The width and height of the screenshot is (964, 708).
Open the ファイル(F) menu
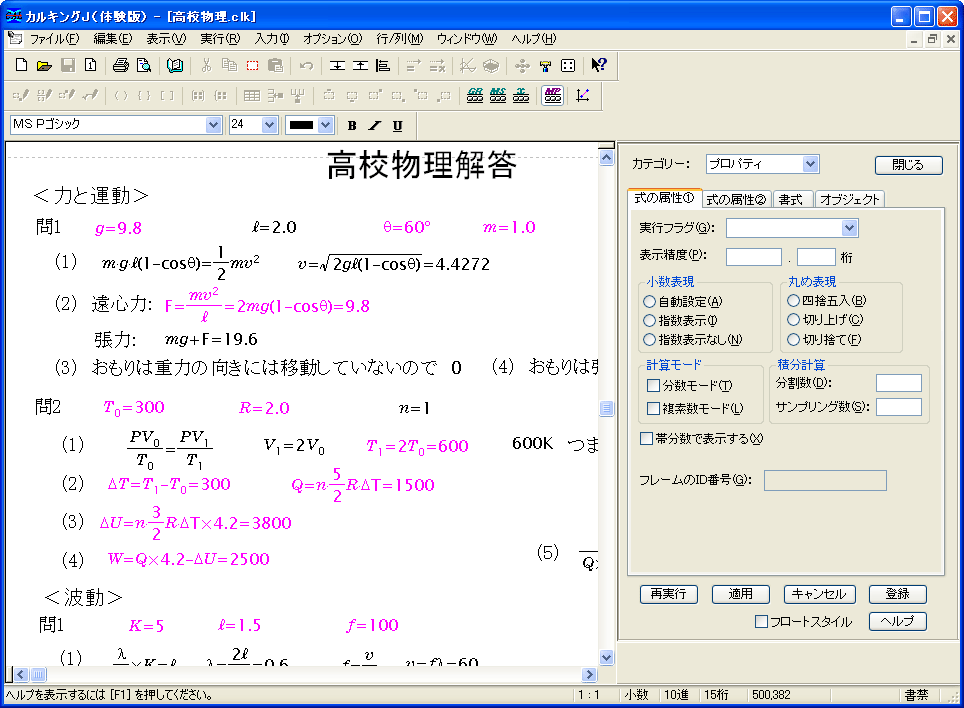[x=55, y=39]
